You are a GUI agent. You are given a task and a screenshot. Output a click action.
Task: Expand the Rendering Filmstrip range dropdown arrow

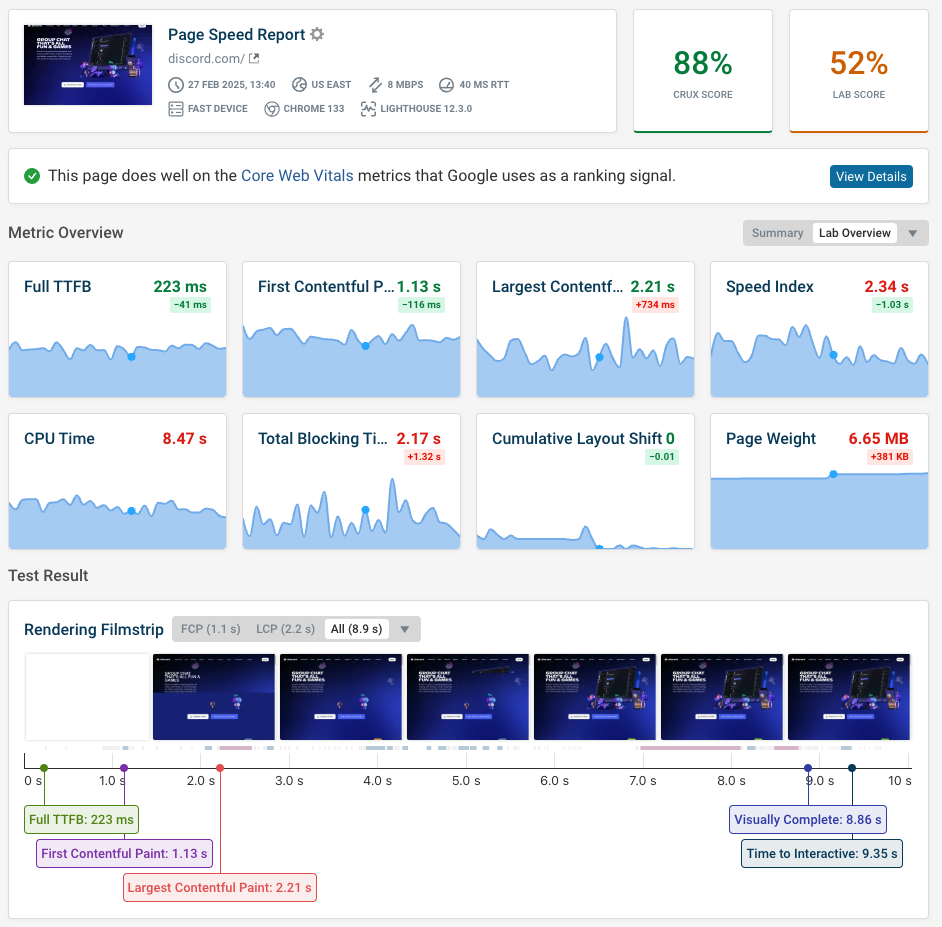tap(405, 629)
